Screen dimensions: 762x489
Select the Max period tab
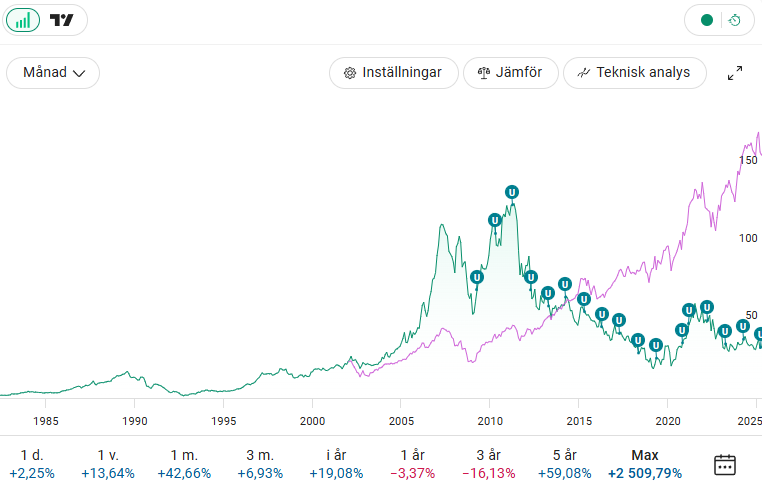click(x=645, y=464)
